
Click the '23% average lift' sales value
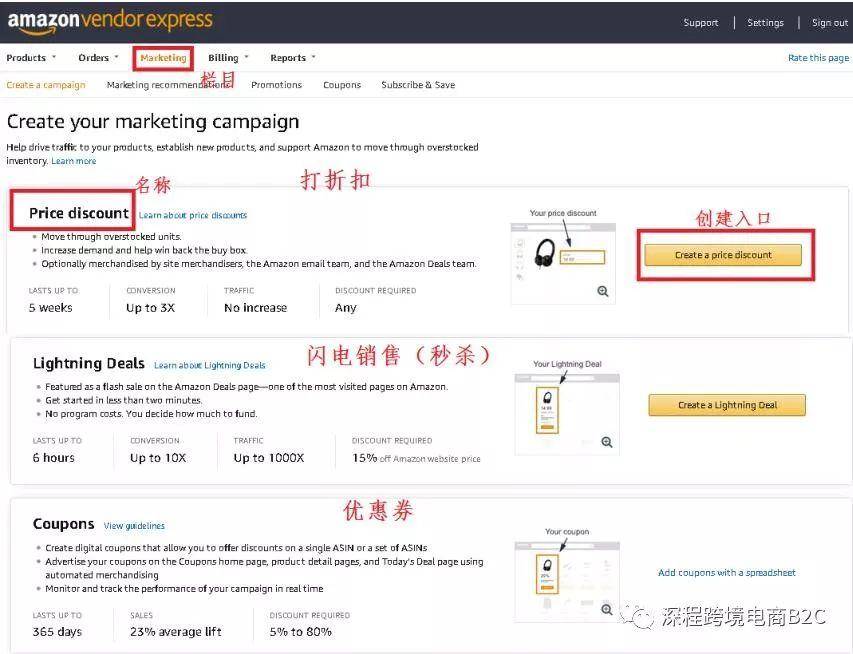(176, 632)
